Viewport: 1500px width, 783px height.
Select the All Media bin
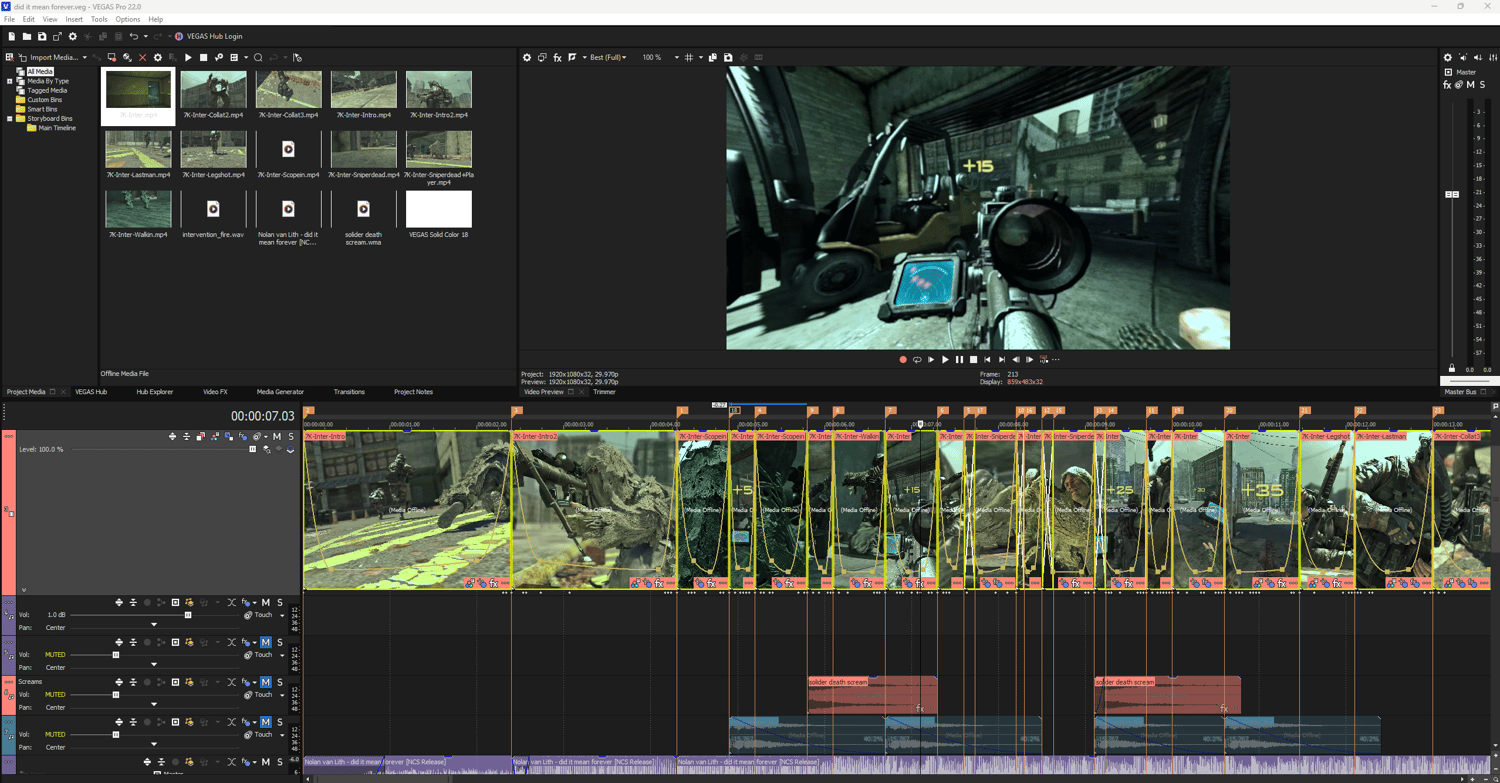click(x=40, y=72)
